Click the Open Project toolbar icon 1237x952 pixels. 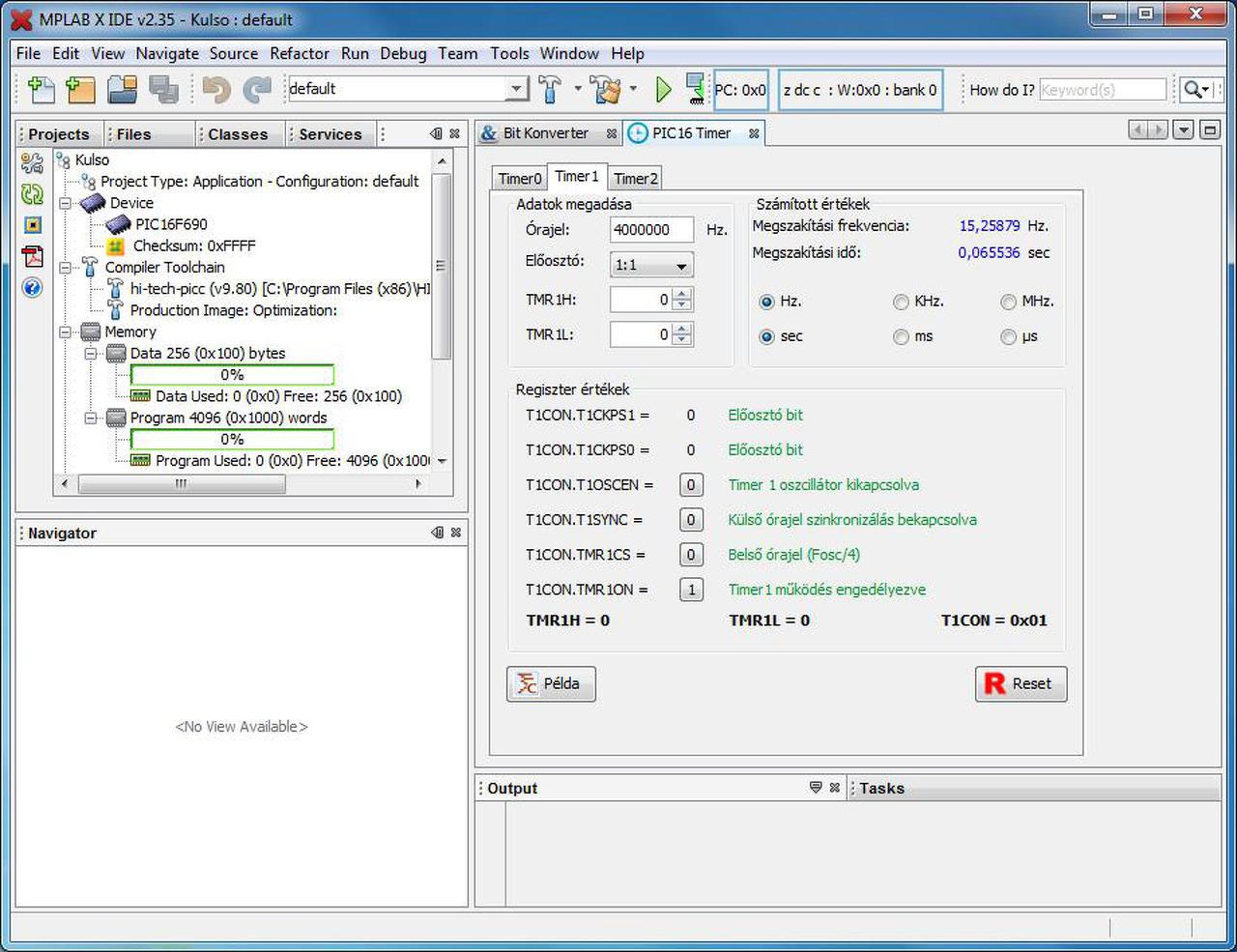coord(122,89)
